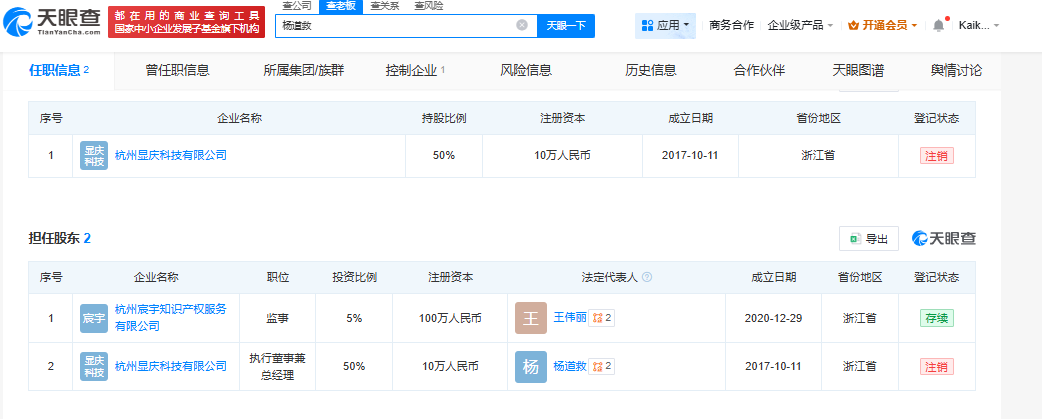This screenshot has height=419, width=1042.
Task: Click the 王 avatar of 王伟丽
Action: [x=531, y=318]
